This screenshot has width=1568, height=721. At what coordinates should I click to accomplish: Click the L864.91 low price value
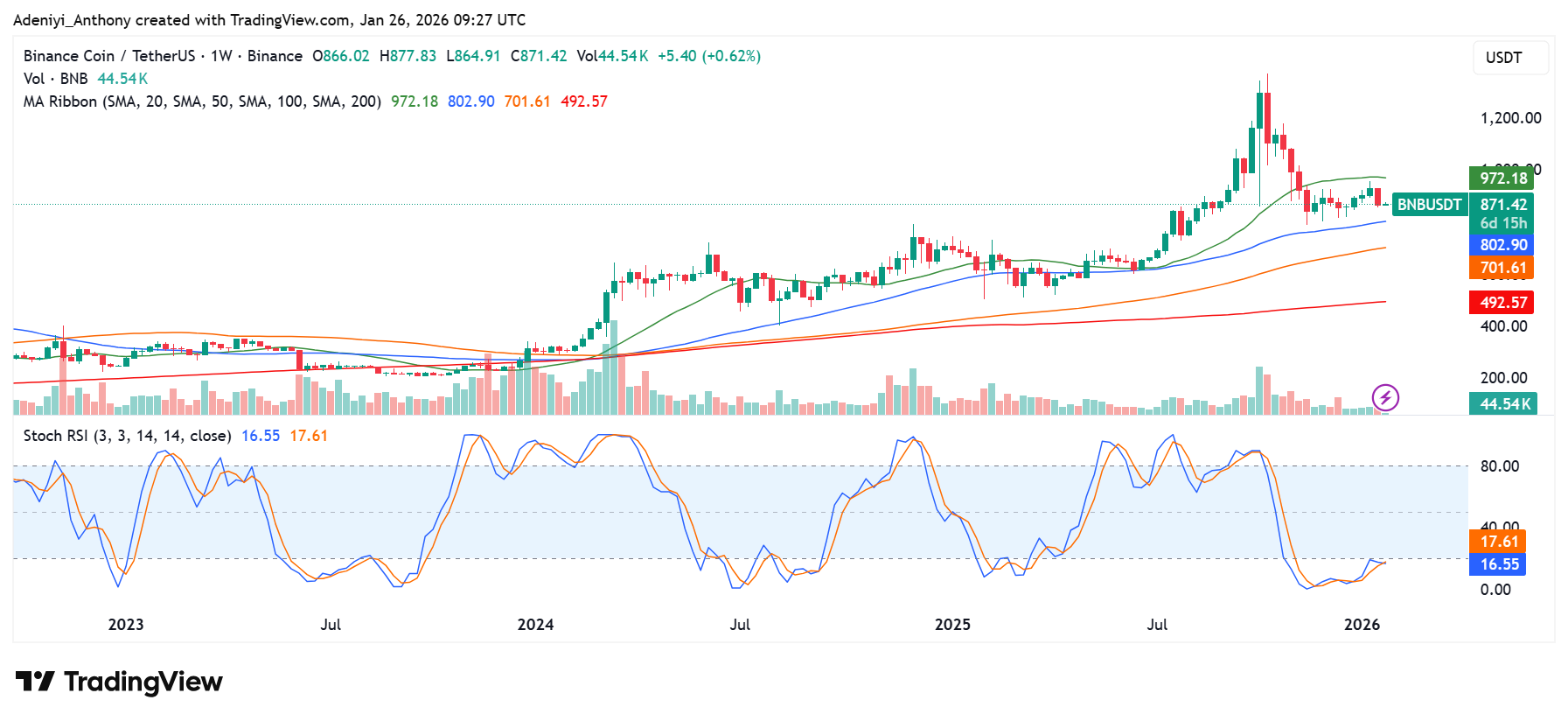pyautogui.click(x=473, y=56)
